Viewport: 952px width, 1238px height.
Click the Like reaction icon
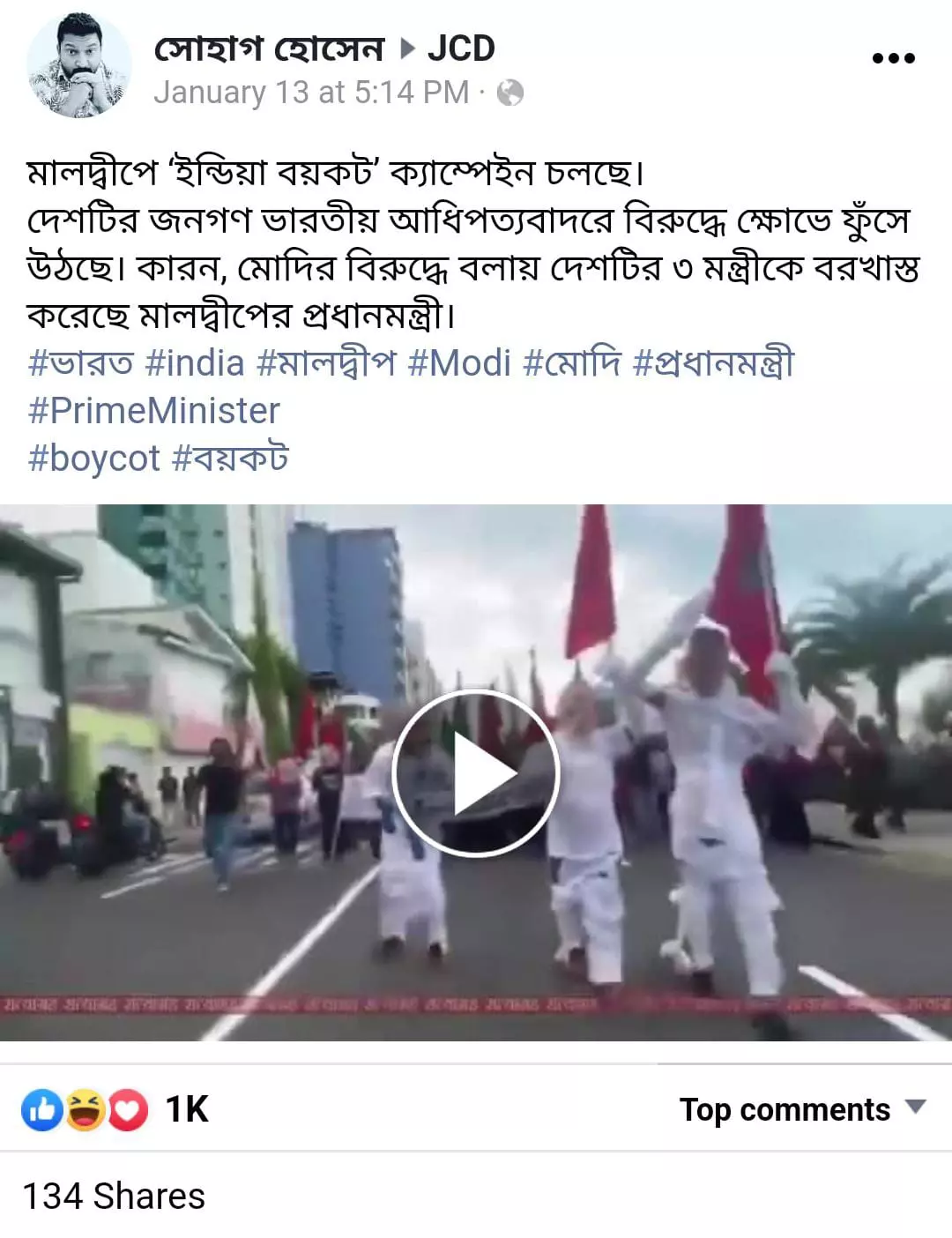pos(41,1109)
